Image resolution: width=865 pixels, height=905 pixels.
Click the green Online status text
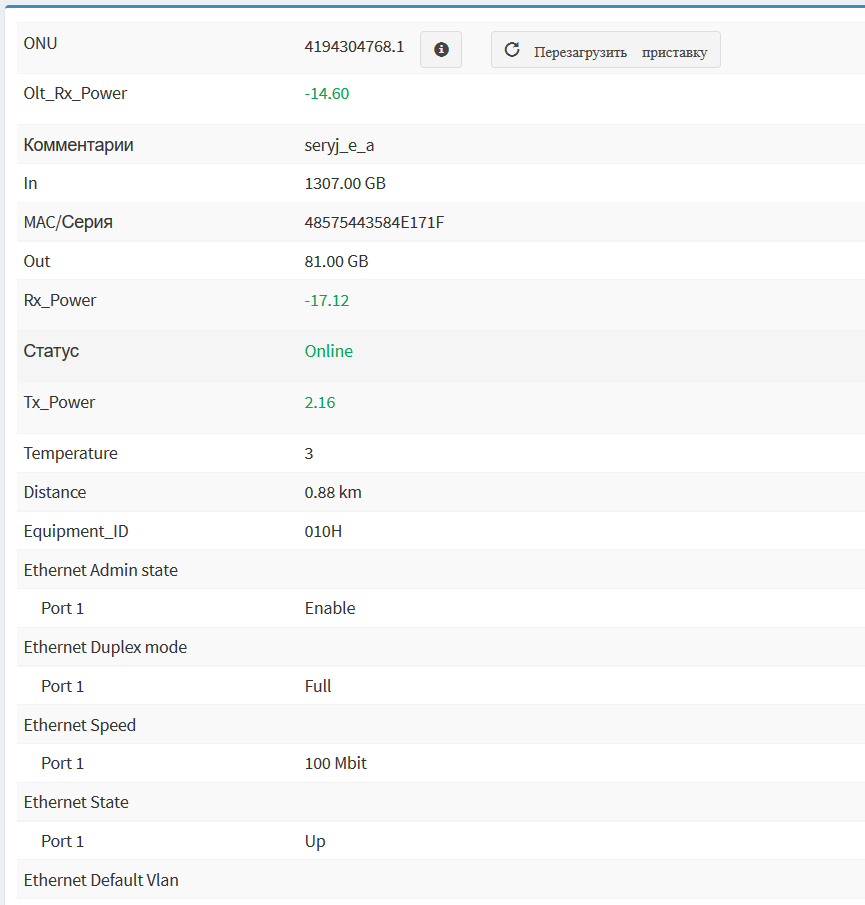[x=329, y=352]
